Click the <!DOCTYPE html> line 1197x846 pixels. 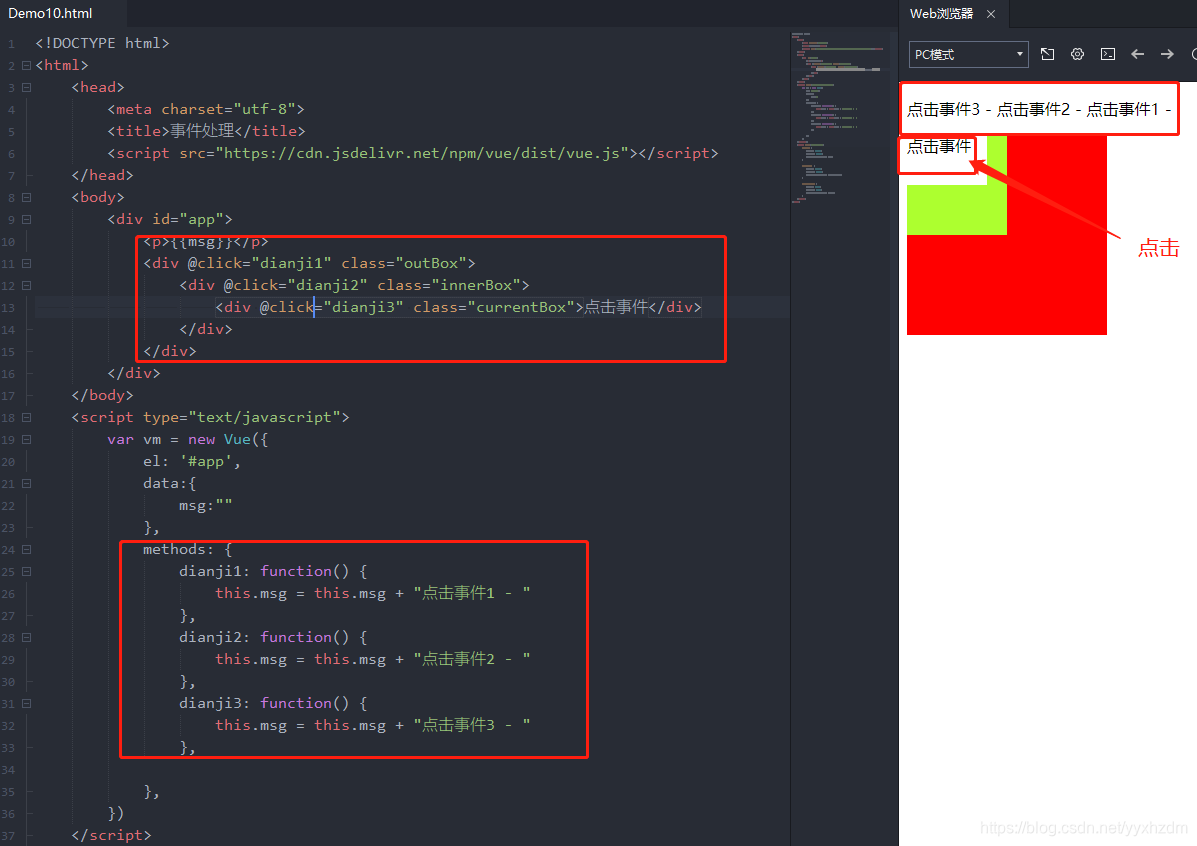click(102, 44)
